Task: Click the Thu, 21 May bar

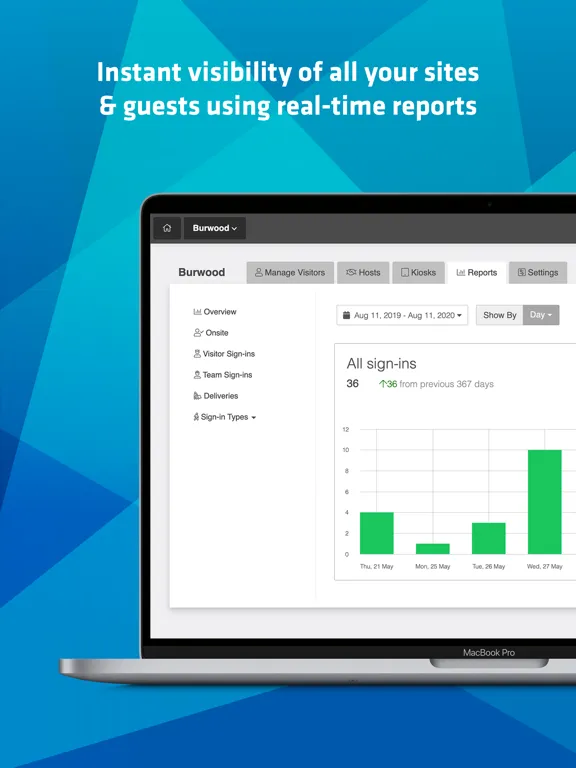Action: 377,533
